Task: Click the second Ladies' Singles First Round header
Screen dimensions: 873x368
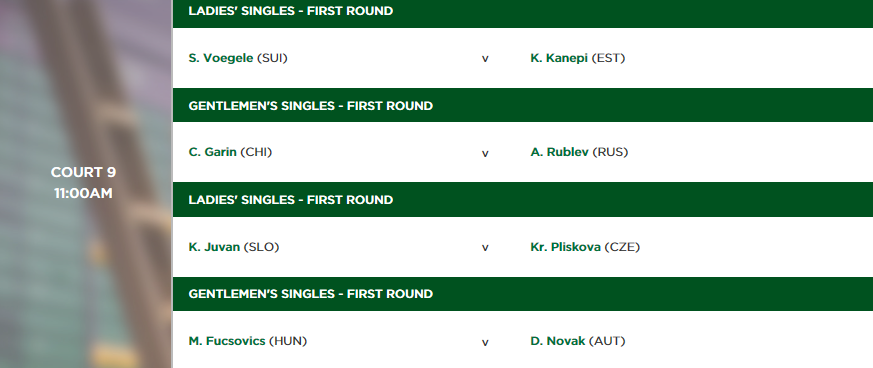Action: (523, 199)
